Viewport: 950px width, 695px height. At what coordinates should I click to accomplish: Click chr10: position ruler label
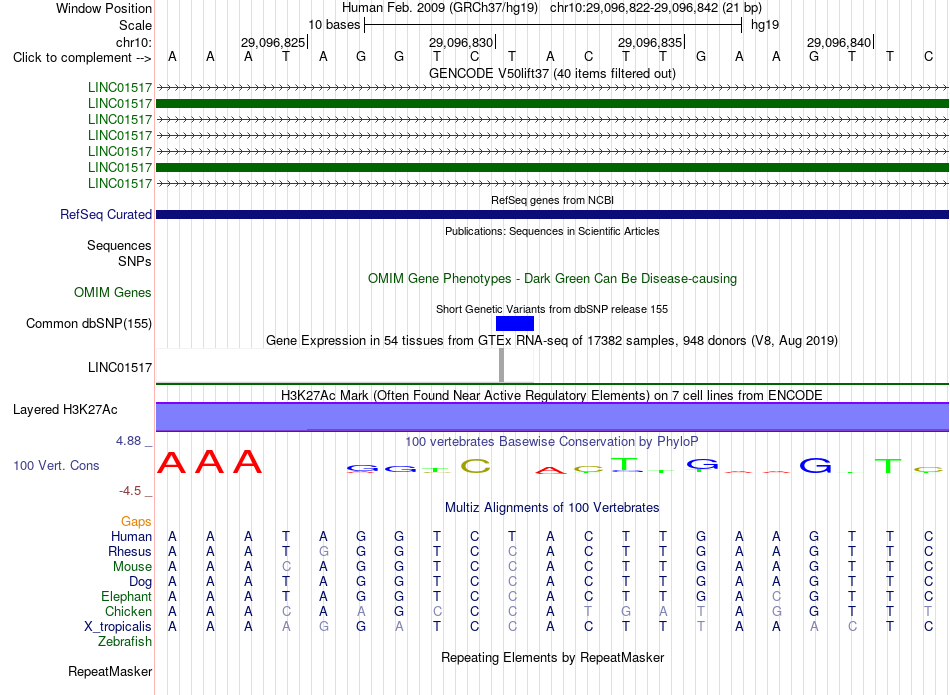coord(133,42)
